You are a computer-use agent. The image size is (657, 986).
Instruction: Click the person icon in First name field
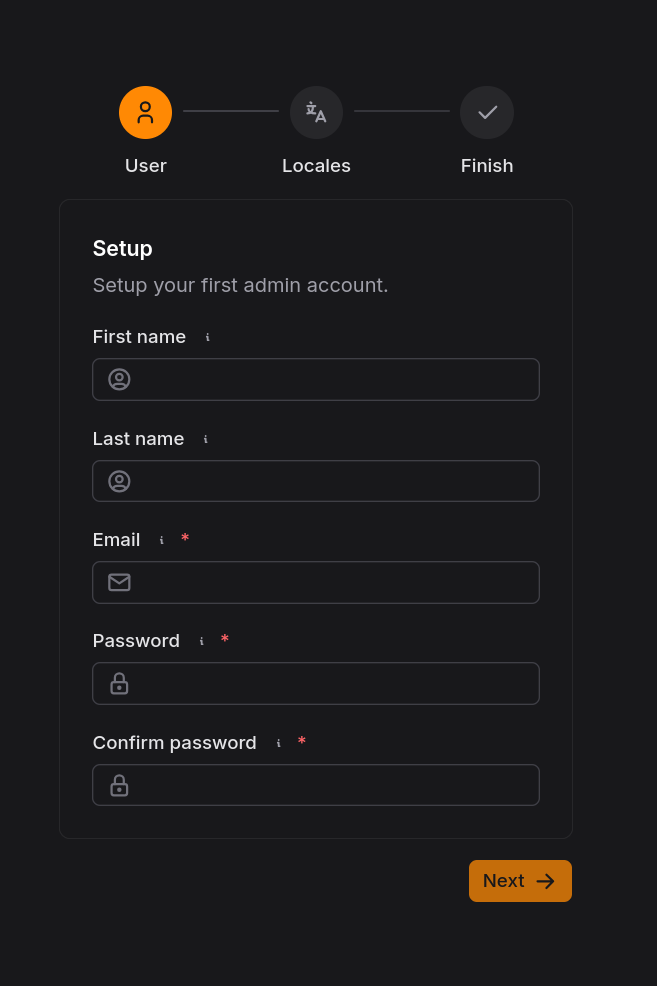click(119, 380)
